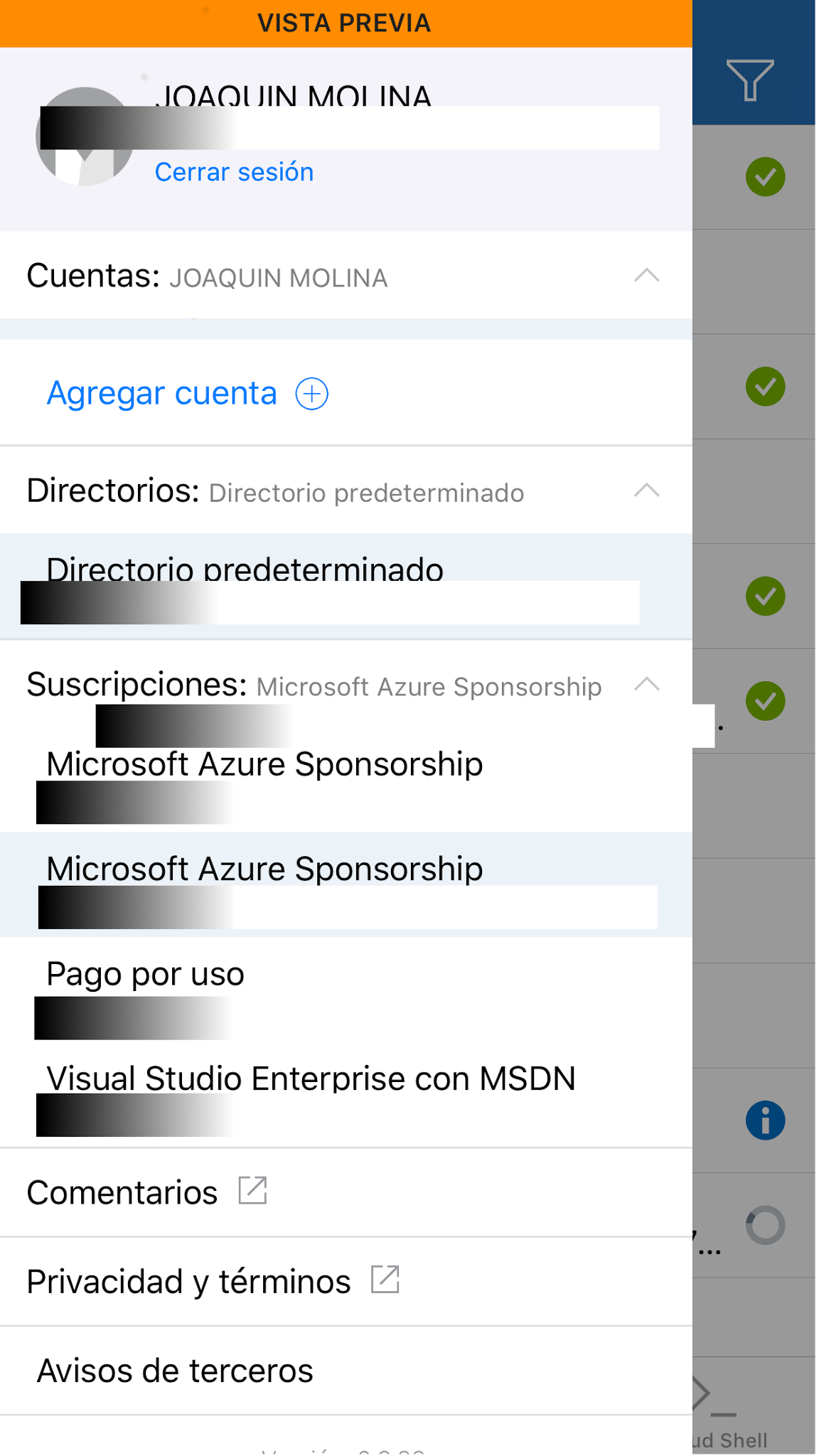
Task: Select Visual Studio Enterprise con MSDN subscription
Action: (311, 1079)
